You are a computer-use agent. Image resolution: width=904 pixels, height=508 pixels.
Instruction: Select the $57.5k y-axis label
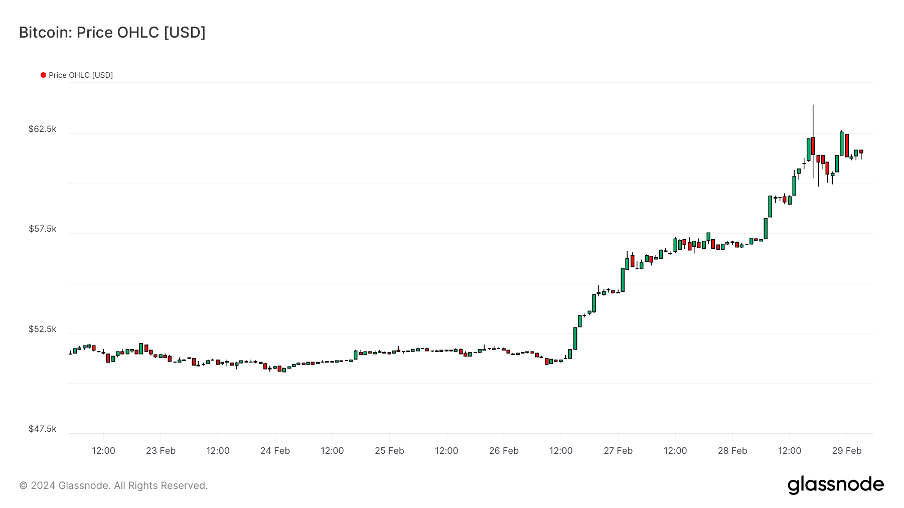pyautogui.click(x=43, y=229)
